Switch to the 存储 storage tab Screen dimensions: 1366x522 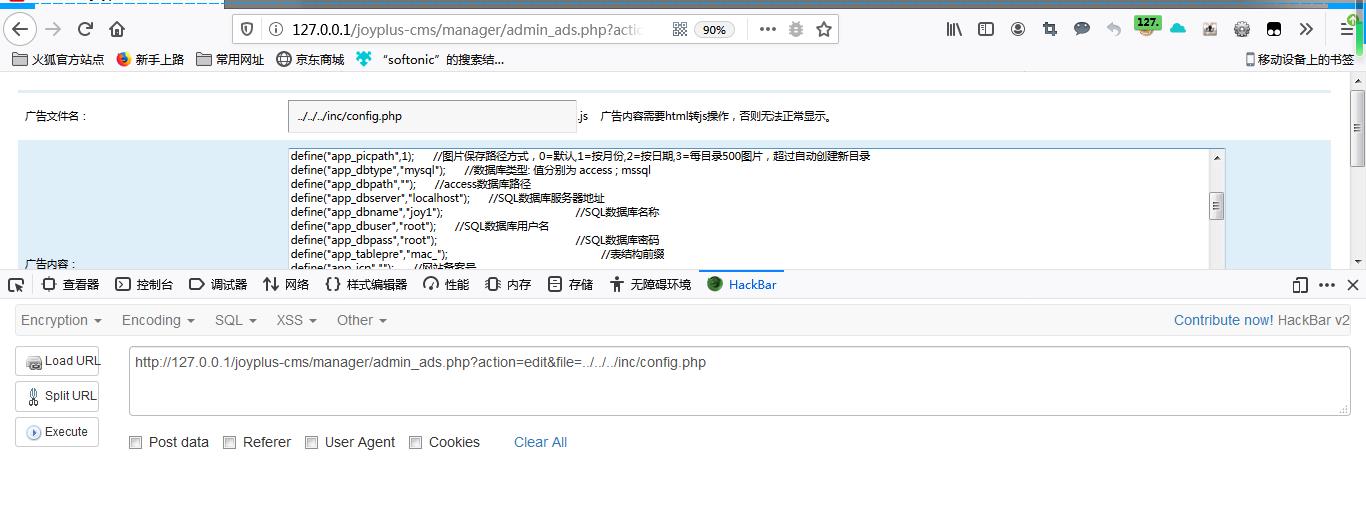click(571, 285)
